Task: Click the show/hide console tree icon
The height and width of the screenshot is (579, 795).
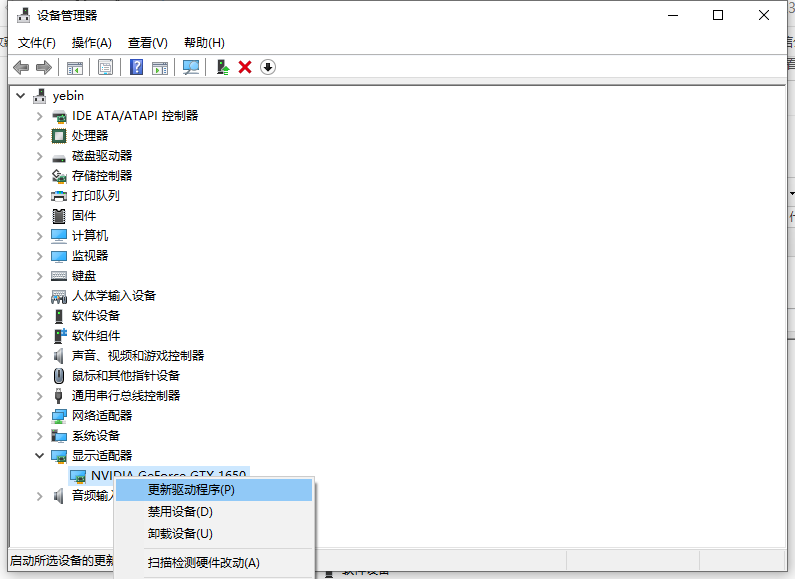Action: click(75, 67)
